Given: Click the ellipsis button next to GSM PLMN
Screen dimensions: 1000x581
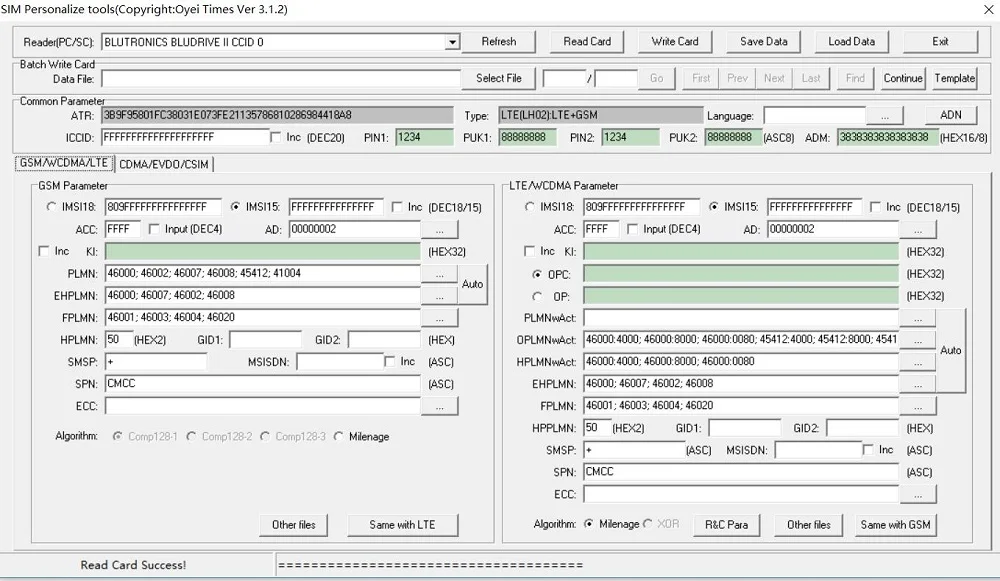Looking at the screenshot, I should click(x=439, y=274).
